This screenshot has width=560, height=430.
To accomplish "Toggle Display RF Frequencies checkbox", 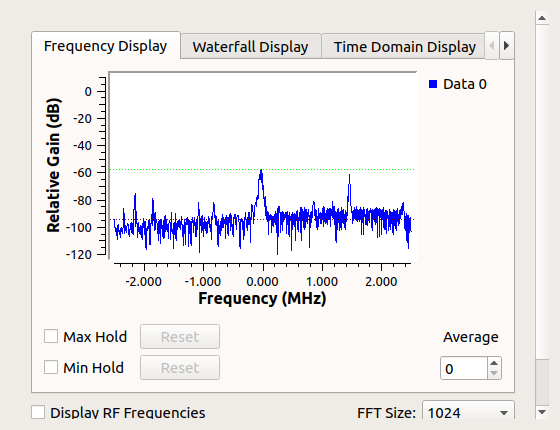I will 38,412.
